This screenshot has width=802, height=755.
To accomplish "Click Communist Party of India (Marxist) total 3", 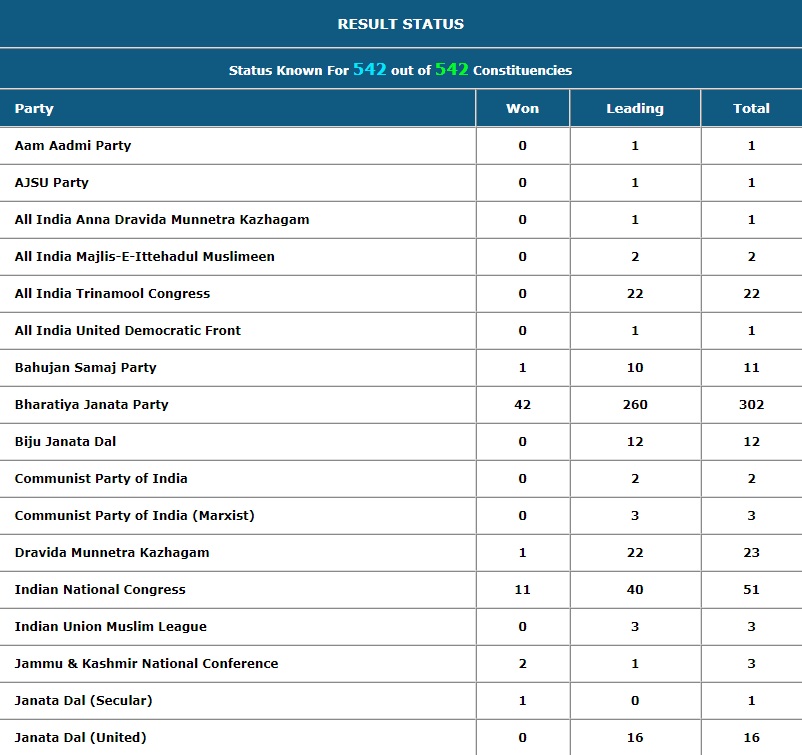I will point(751,516).
